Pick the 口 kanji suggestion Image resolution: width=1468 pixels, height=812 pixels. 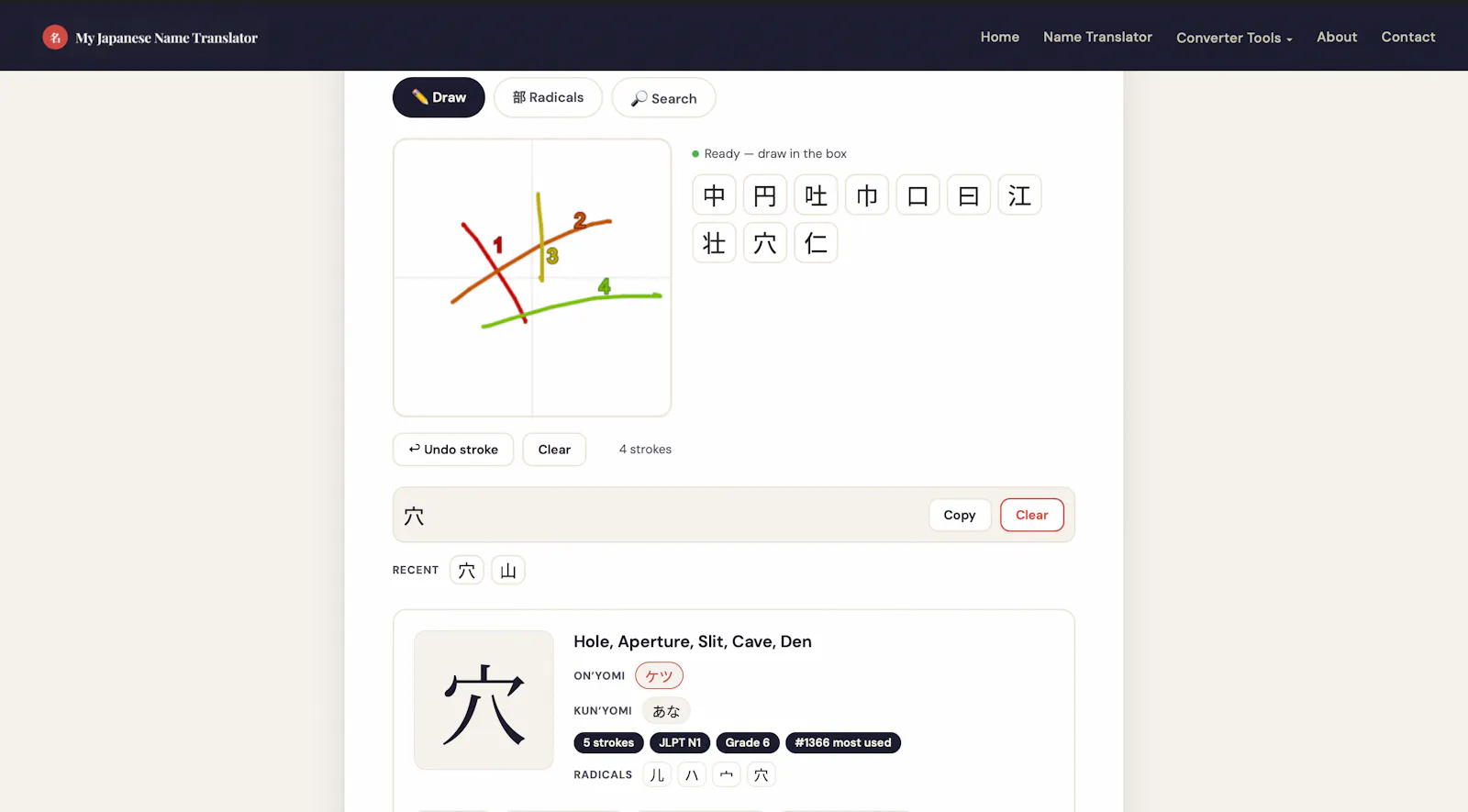tap(917, 195)
